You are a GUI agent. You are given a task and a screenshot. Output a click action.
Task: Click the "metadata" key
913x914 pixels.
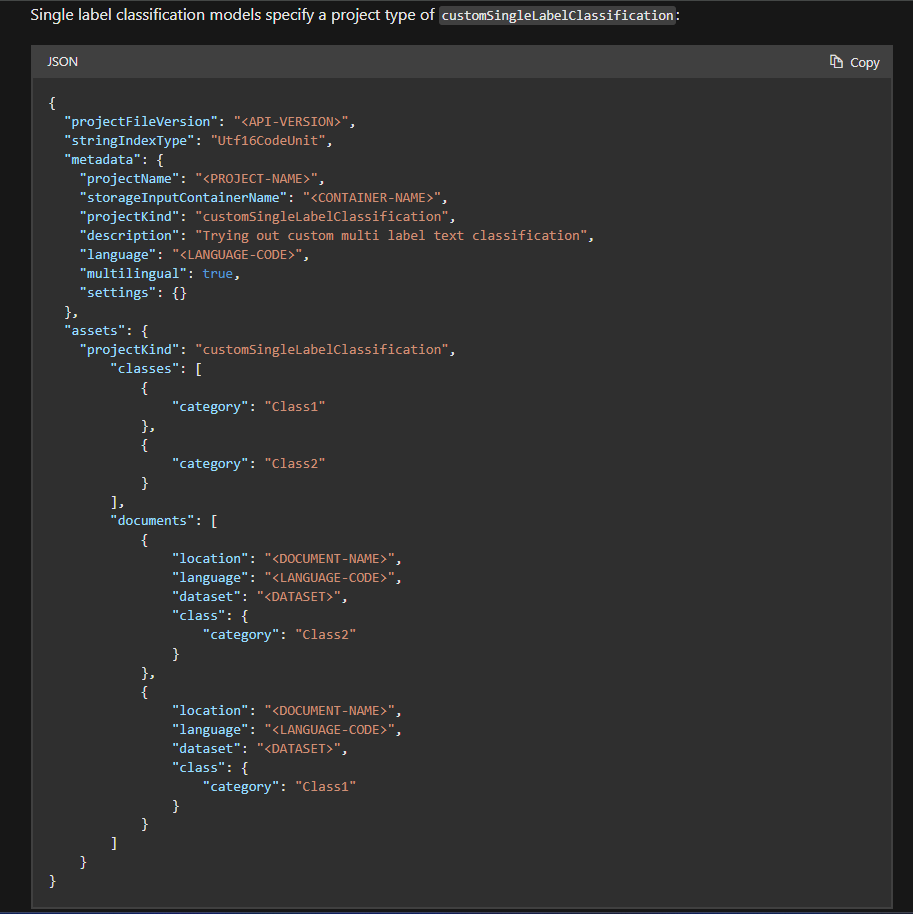coord(102,160)
